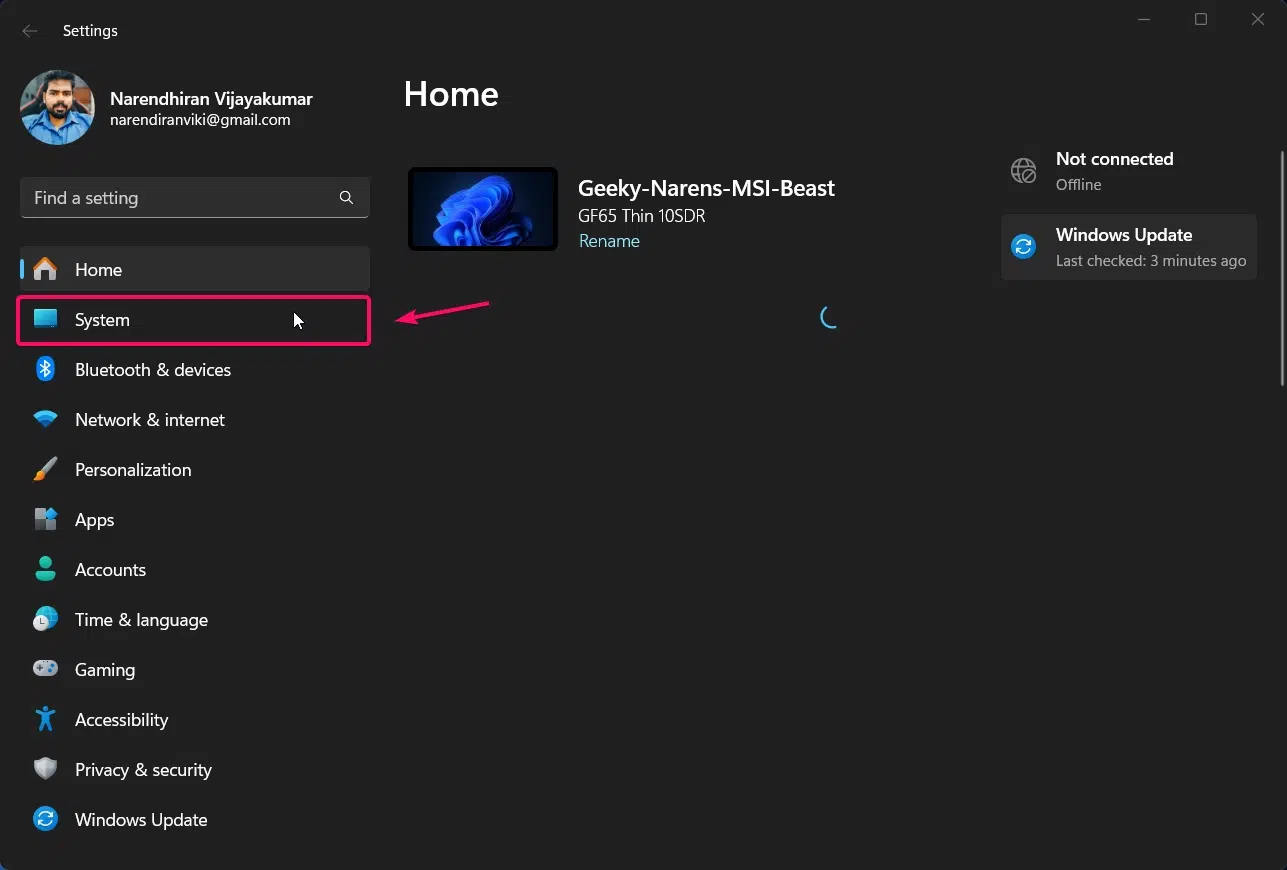Open the Not connected Offline status text
Image resolution: width=1287 pixels, height=870 pixels.
tap(1114, 171)
